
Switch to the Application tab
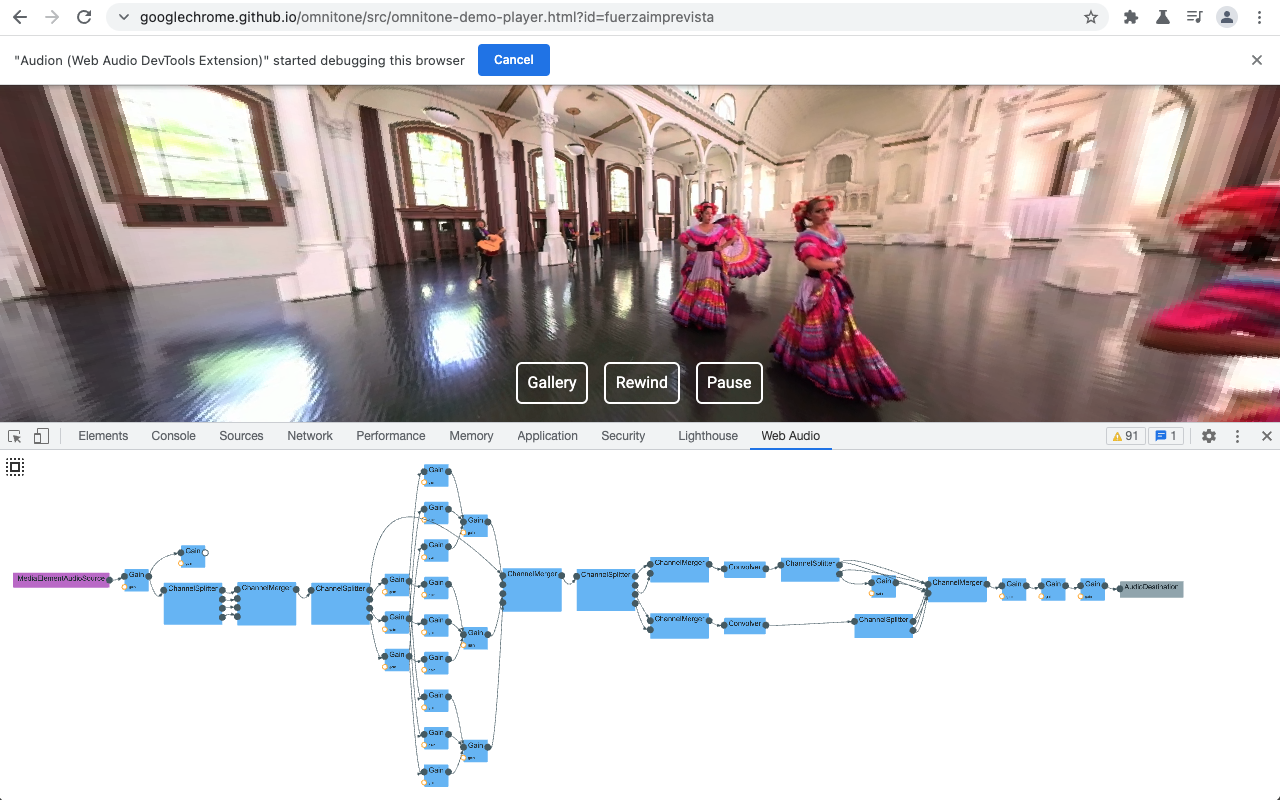[547, 436]
